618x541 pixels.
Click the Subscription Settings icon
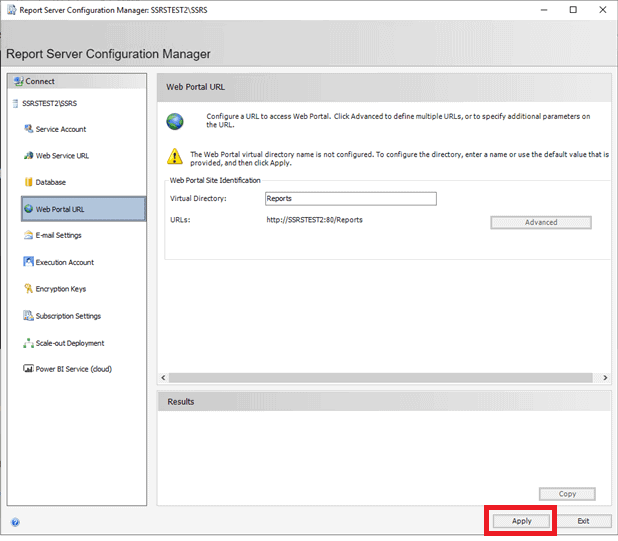coord(28,316)
